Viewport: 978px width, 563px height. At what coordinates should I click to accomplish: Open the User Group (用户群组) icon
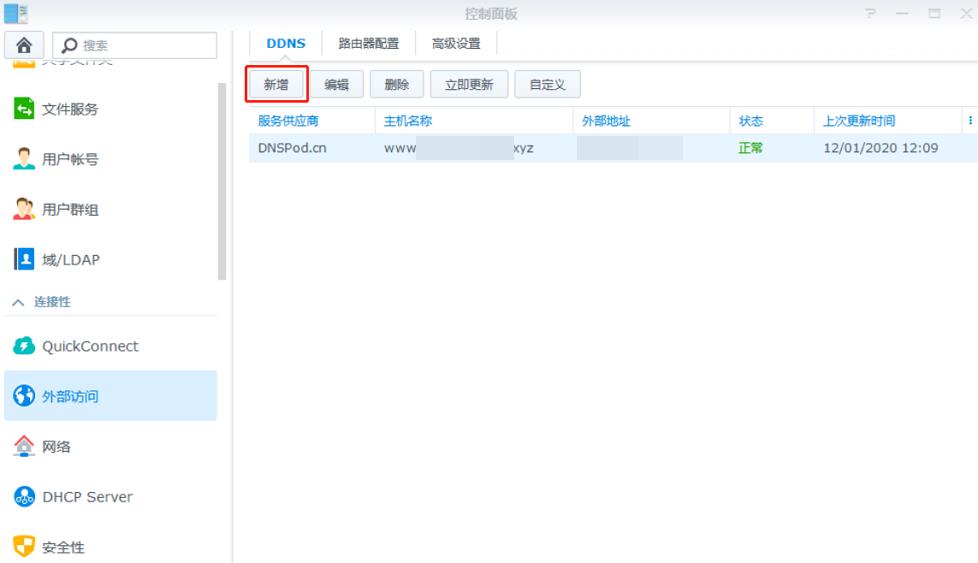pyautogui.click(x=24, y=209)
